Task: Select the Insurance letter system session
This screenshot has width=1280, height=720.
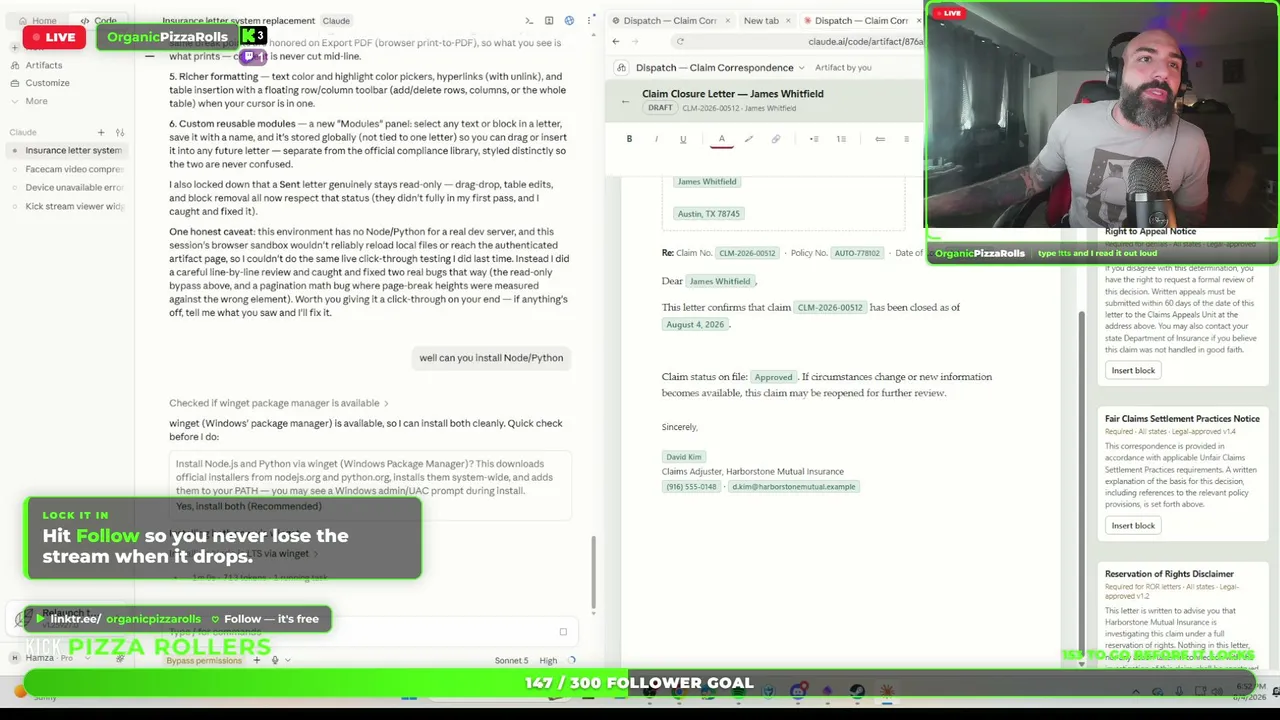Action: pos(67,150)
